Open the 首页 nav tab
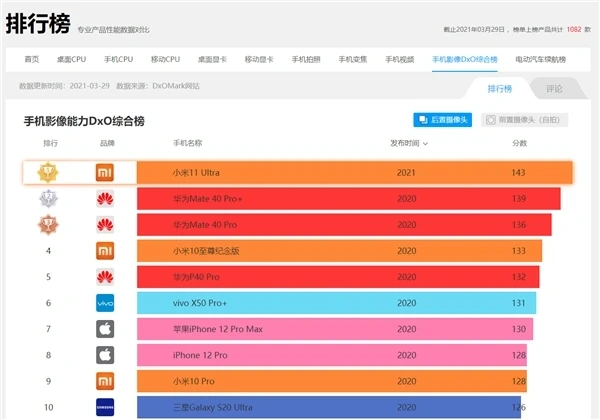The height and width of the screenshot is (420, 600). coord(32,59)
